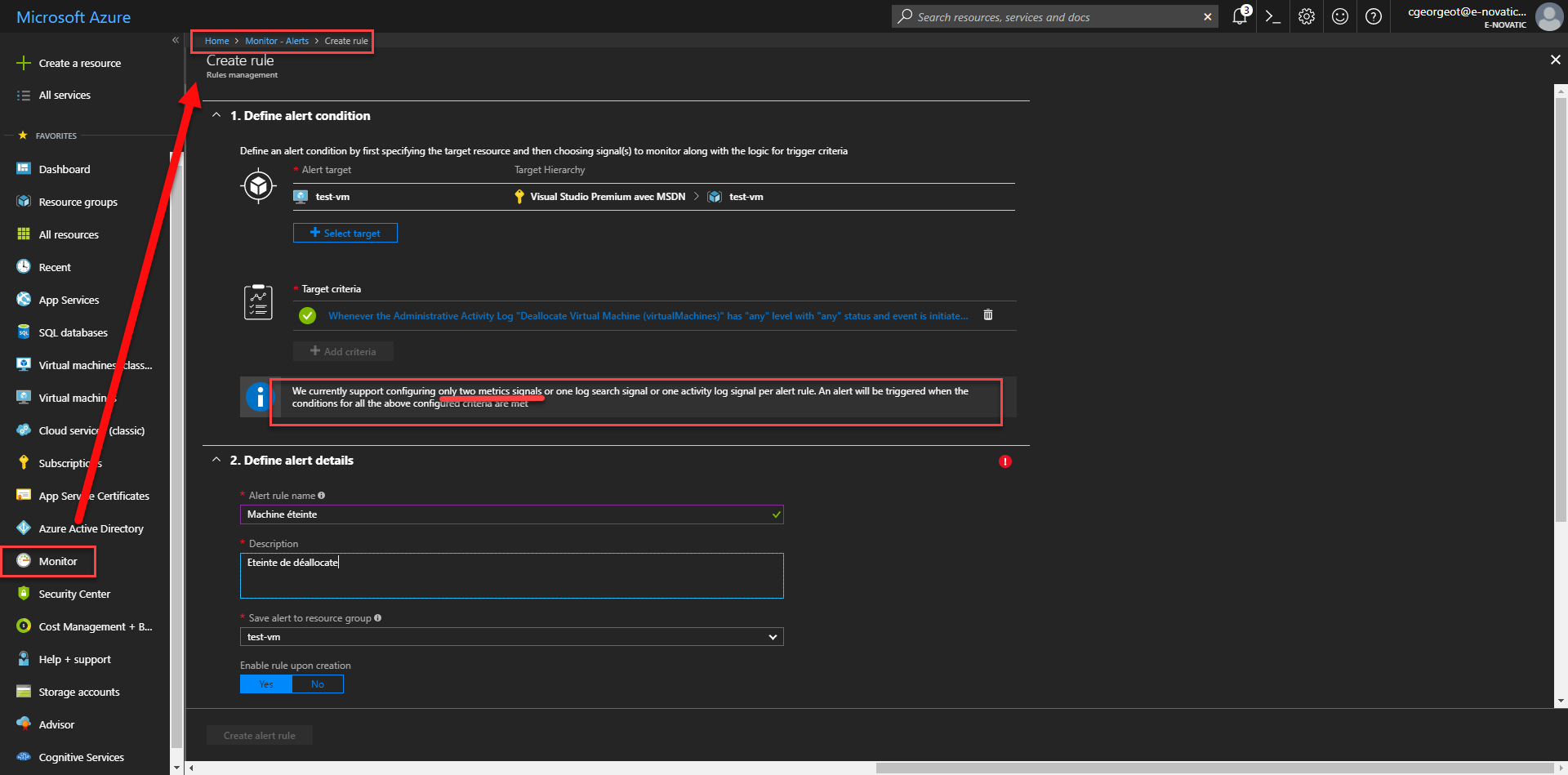Image resolution: width=1568 pixels, height=775 pixels.
Task: Click the user account avatar
Action: [1549, 16]
